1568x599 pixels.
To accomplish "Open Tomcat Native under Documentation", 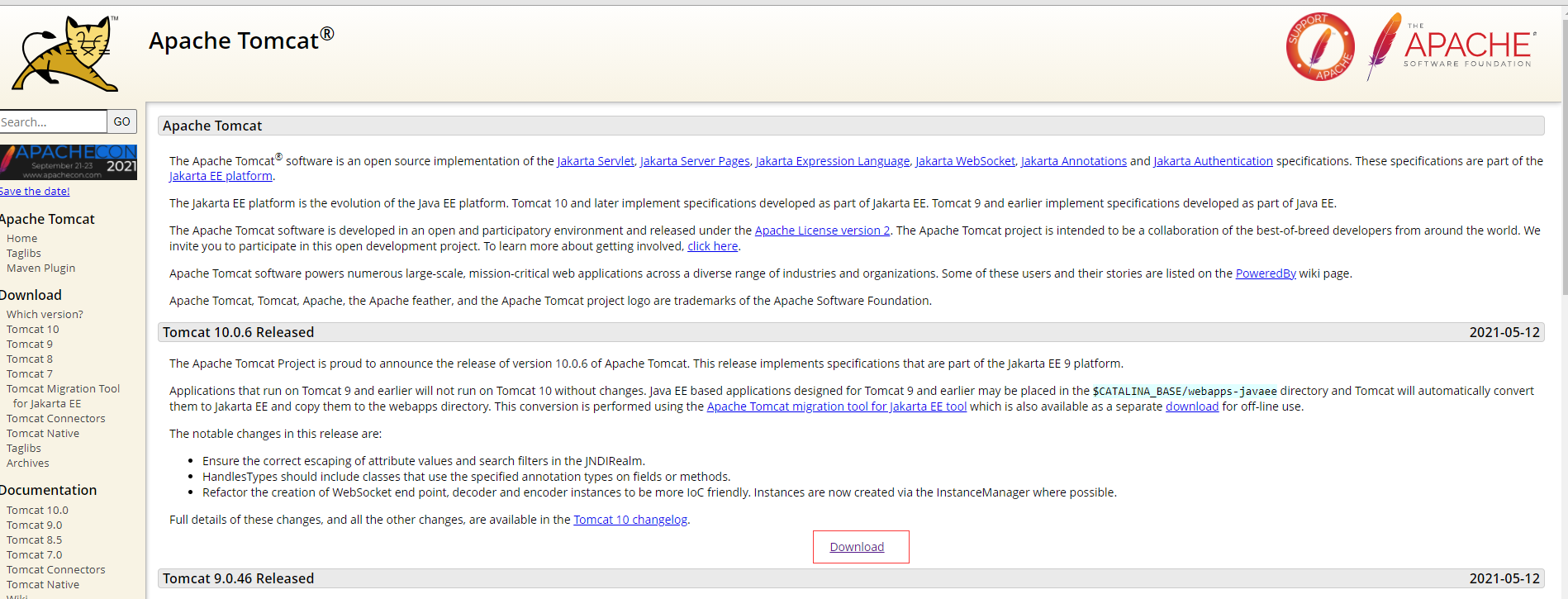I will pos(43,584).
